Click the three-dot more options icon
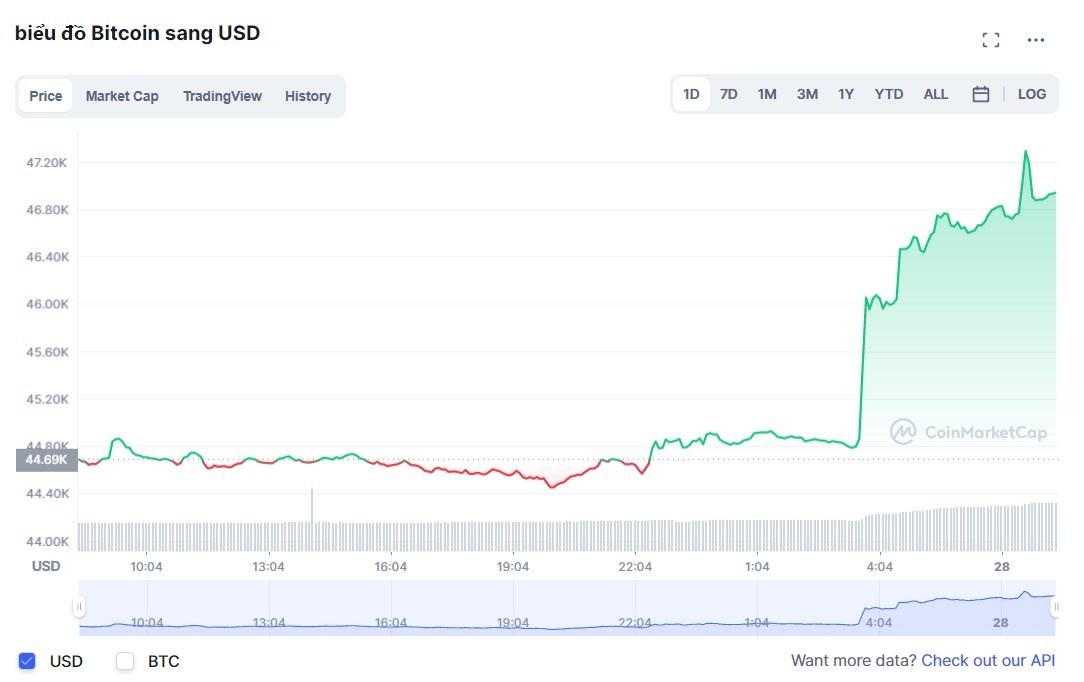The image size is (1084, 682). 1036,39
